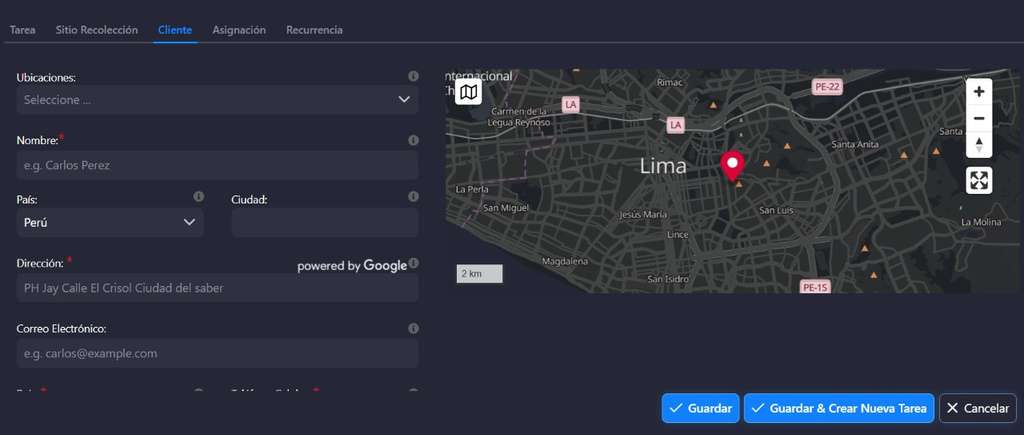Go to the Asignación tab
1024x435 pixels.
click(x=239, y=30)
